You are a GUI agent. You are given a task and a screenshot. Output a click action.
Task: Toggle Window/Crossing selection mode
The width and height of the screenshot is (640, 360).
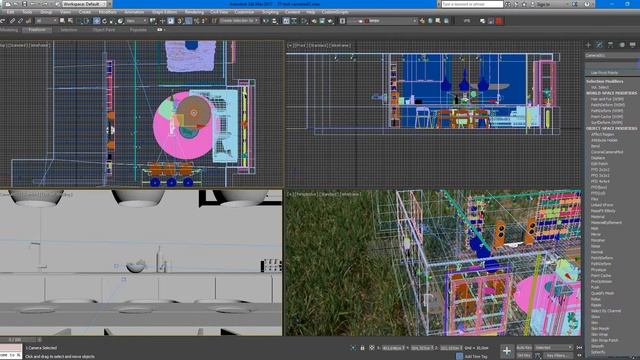87,21
